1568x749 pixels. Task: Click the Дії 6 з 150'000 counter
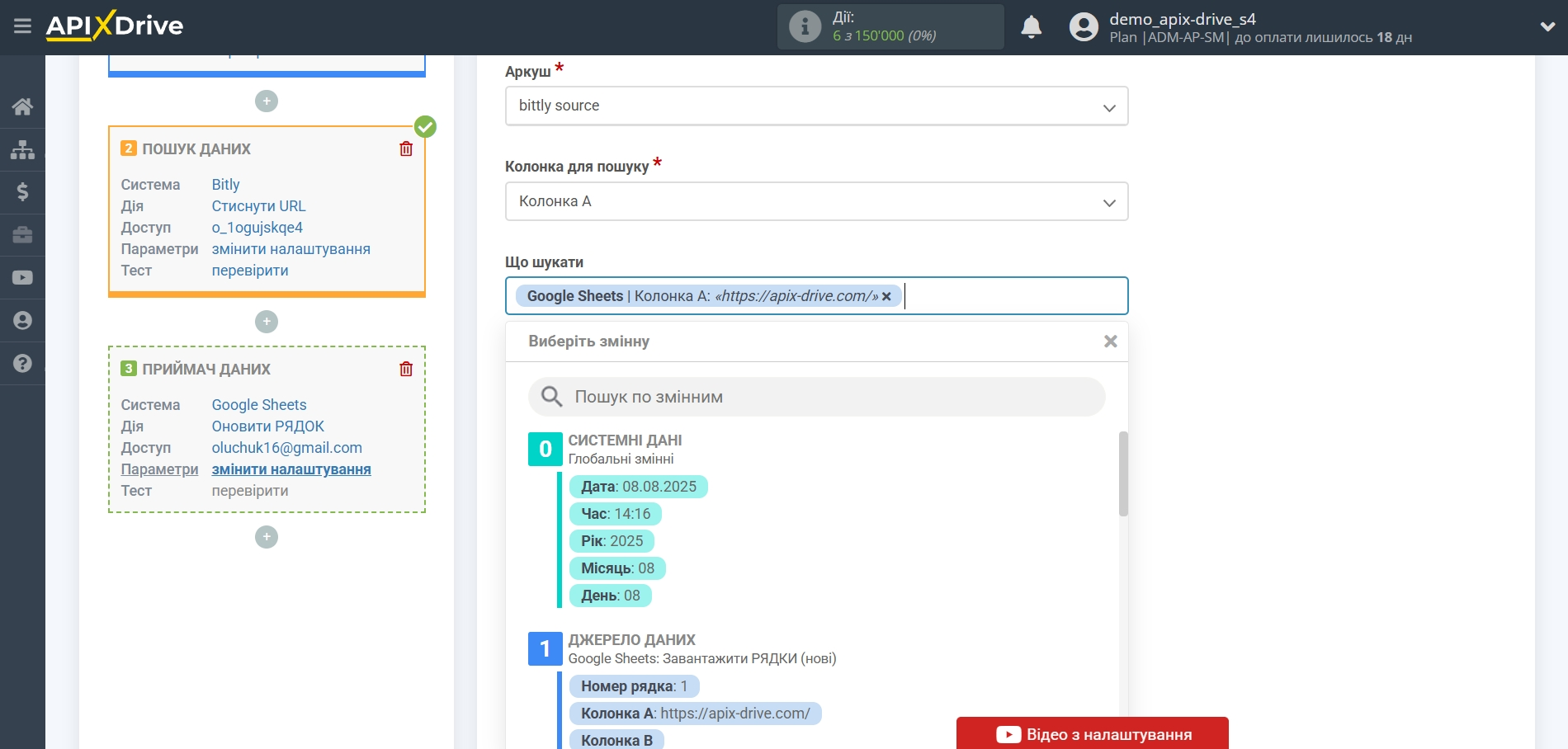pyautogui.click(x=890, y=26)
